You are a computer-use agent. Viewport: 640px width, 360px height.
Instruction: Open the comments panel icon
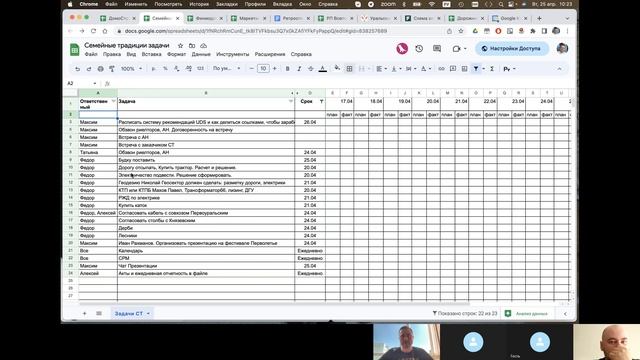coord(437,49)
